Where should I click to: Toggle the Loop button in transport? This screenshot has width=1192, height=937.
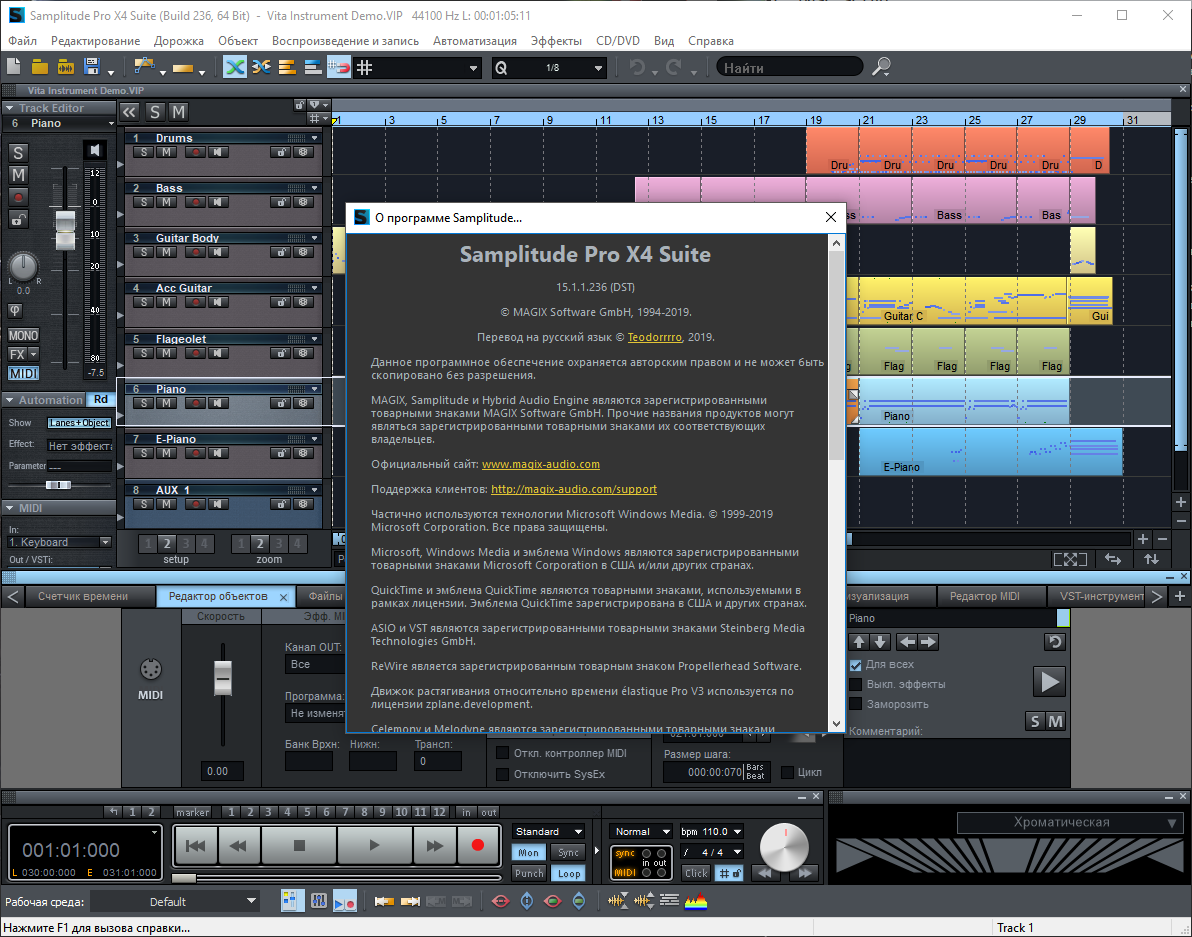click(x=569, y=873)
